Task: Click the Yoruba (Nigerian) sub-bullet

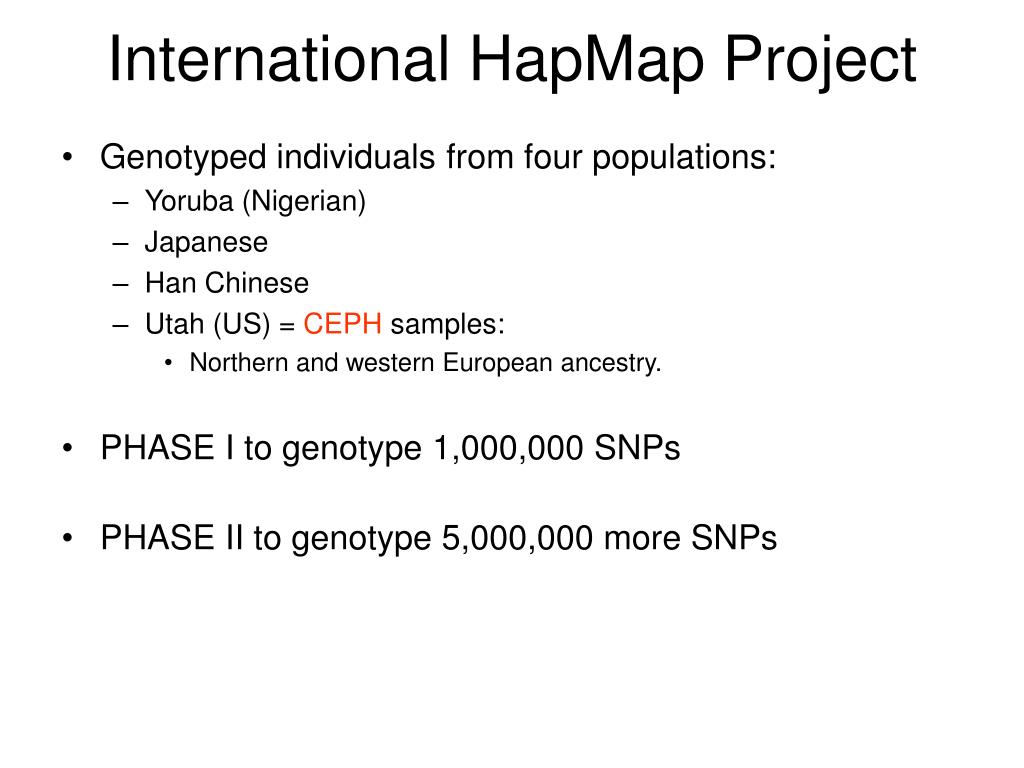Action: pyautogui.click(x=255, y=201)
